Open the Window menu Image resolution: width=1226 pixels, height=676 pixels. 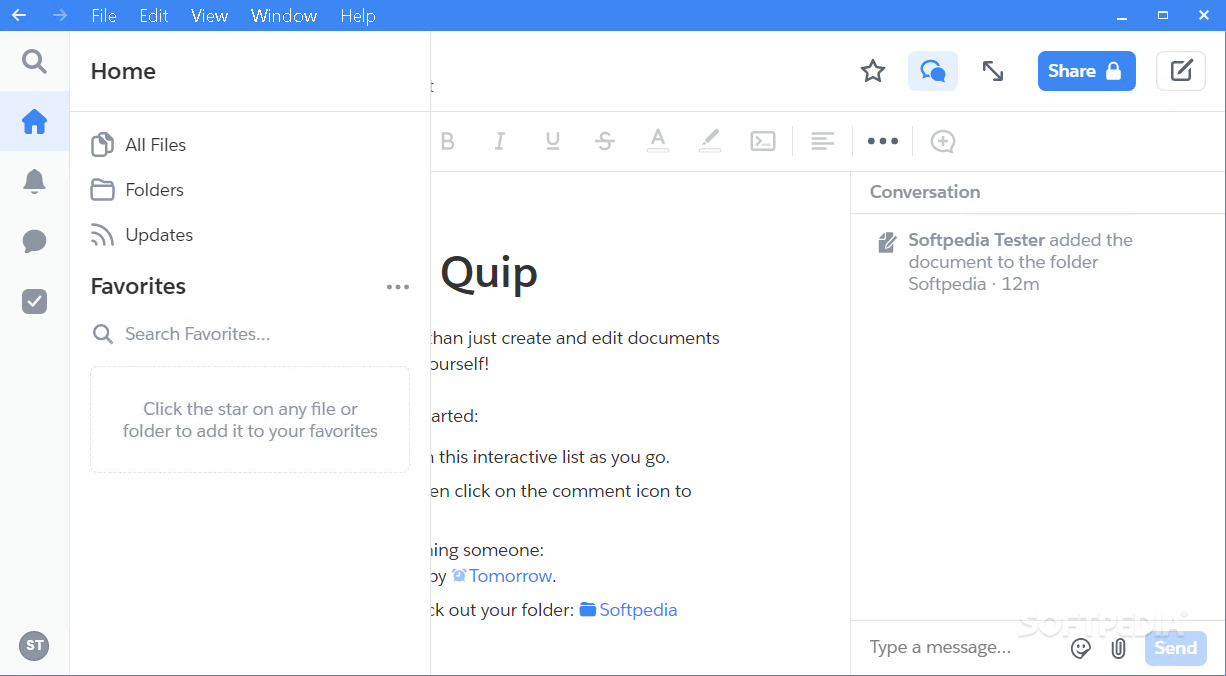point(284,15)
